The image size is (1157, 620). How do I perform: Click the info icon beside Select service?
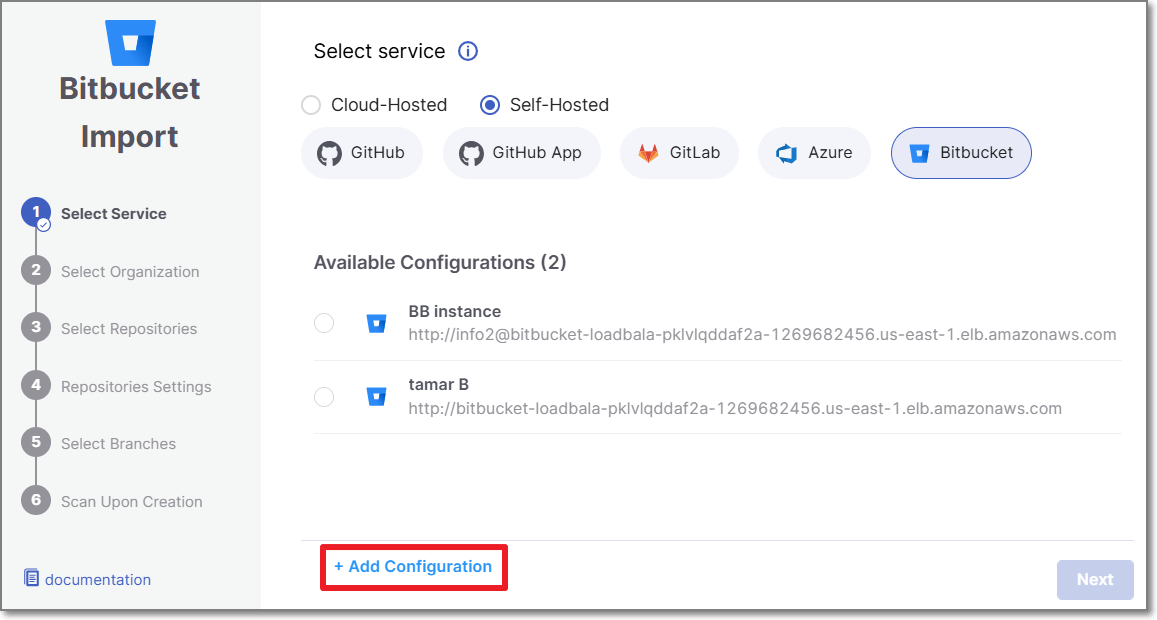point(468,51)
